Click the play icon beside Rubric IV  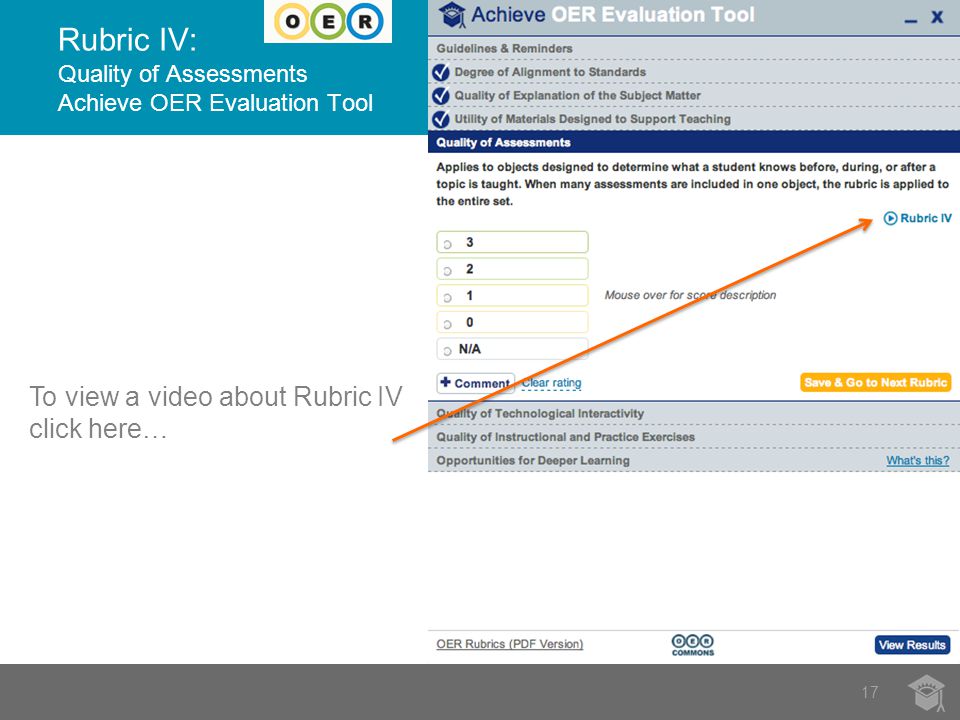890,219
